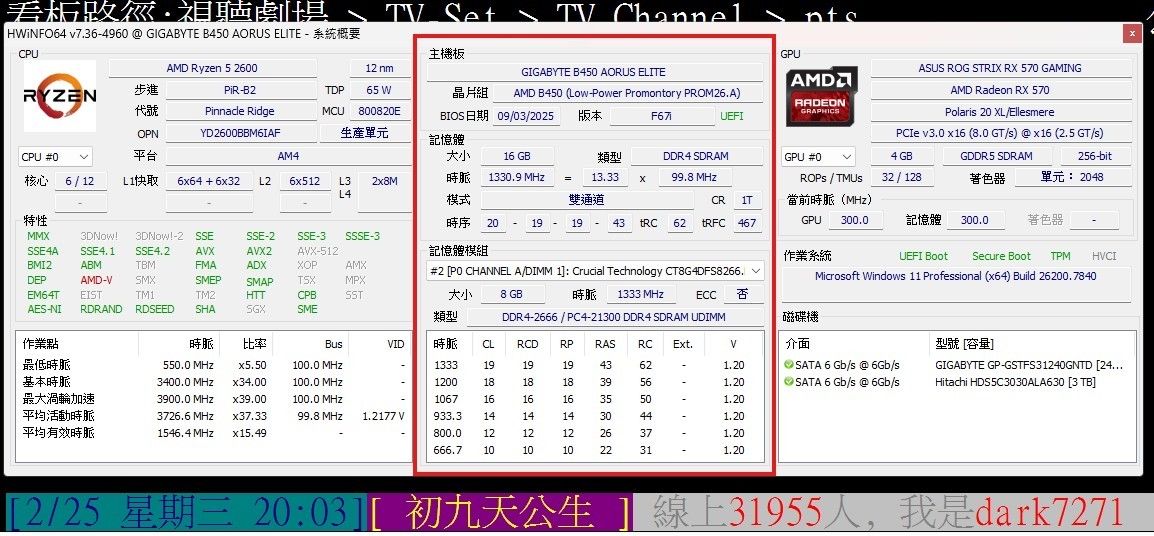Select the GIGABYTE GP-GSTFS31240GNTD drive entry
The image size is (1154, 536).
pyautogui.click(x=1028, y=365)
